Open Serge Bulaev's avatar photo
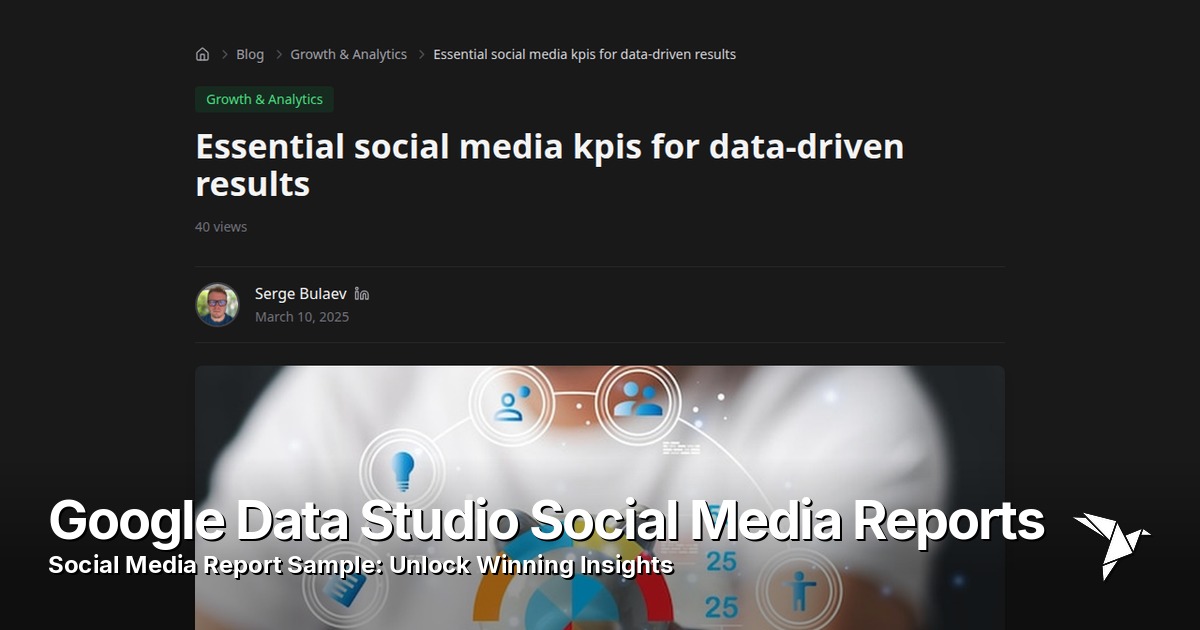Viewport: 1200px width, 630px height. pyautogui.click(x=217, y=305)
